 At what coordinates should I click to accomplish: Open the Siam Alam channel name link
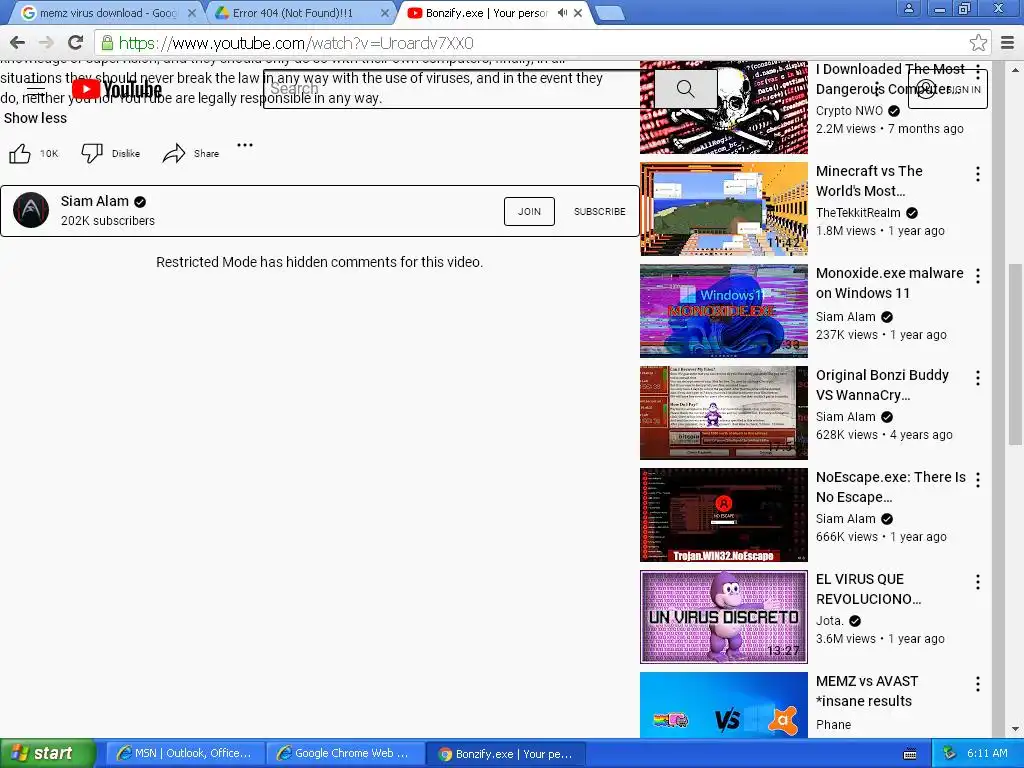click(x=95, y=201)
